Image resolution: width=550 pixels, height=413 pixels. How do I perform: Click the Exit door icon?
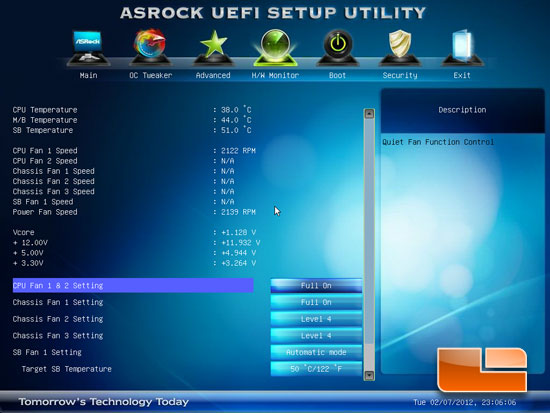tap(462, 48)
